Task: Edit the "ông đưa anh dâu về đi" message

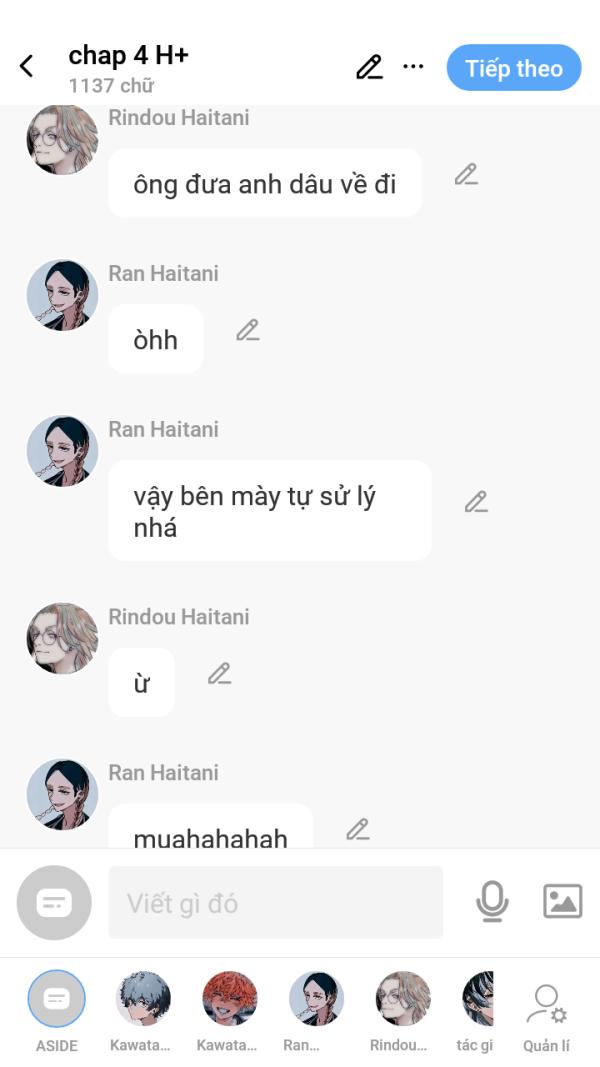Action: pos(465,175)
